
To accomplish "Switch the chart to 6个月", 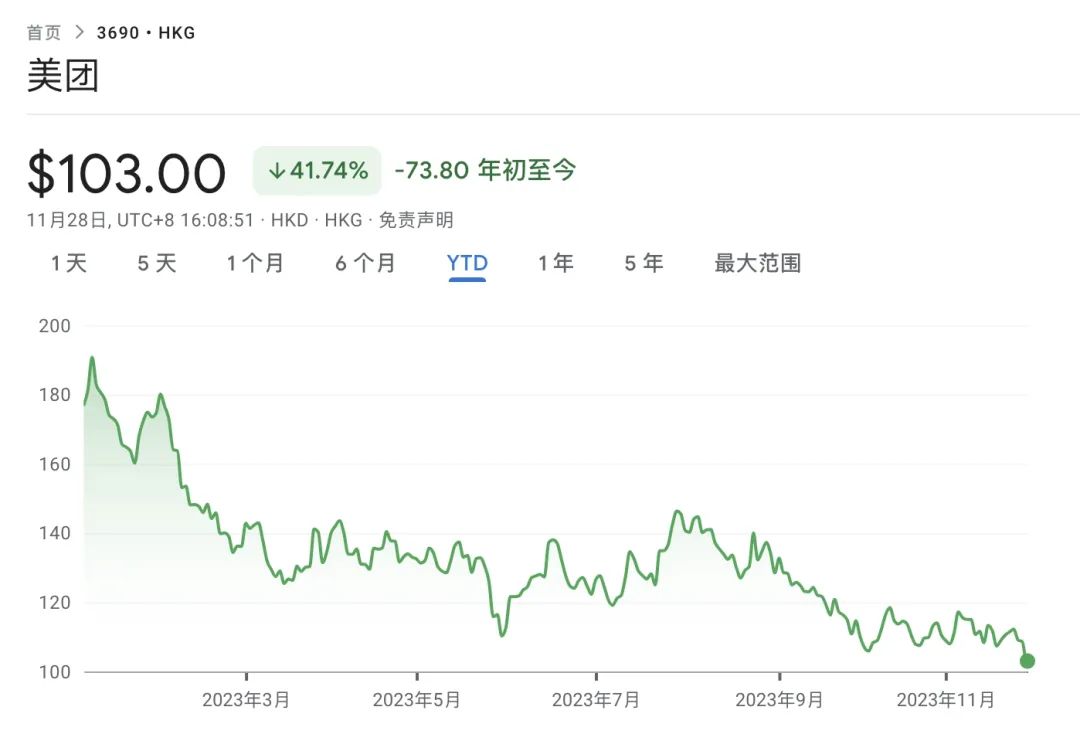I will [x=365, y=263].
